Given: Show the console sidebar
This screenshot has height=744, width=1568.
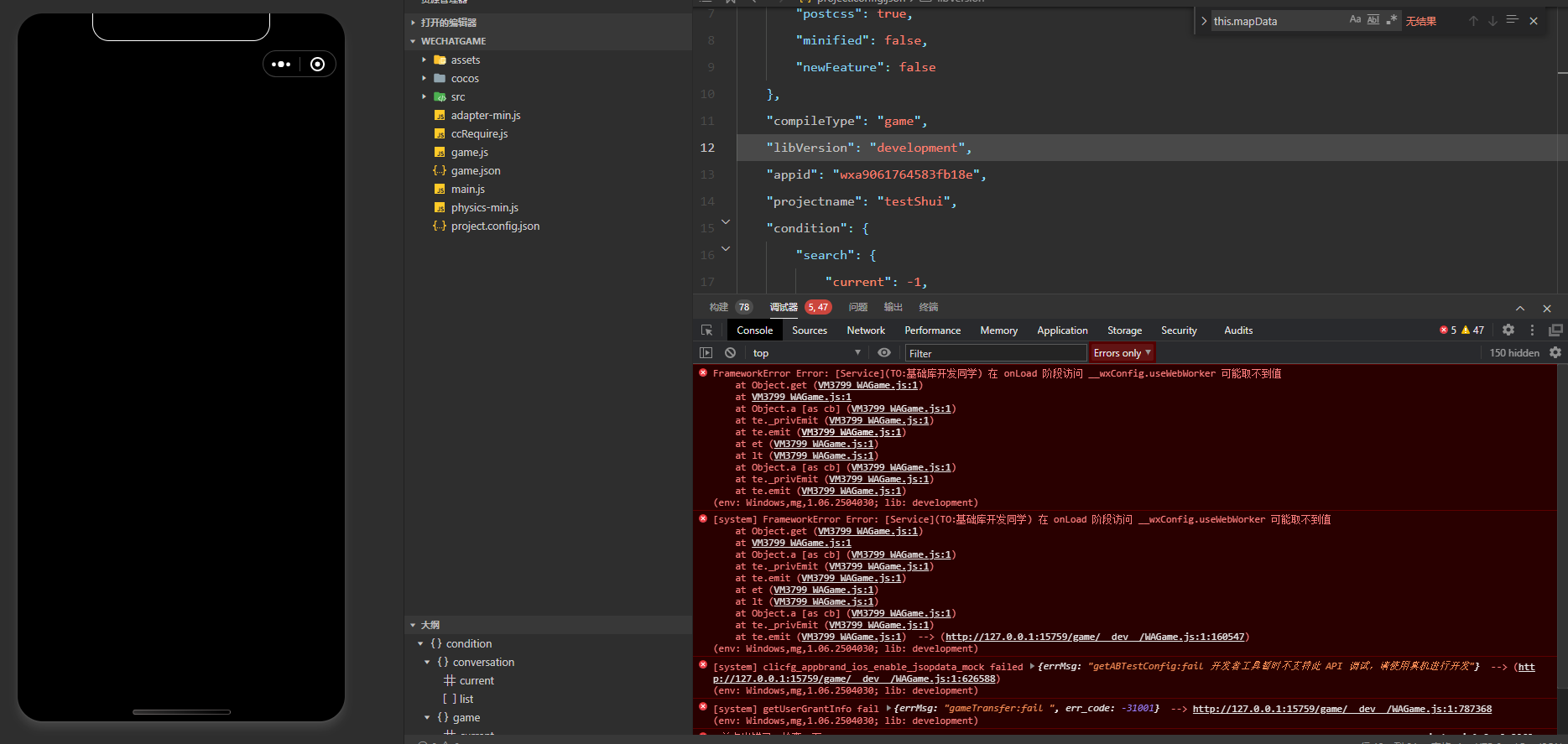Looking at the screenshot, I should click(x=706, y=353).
